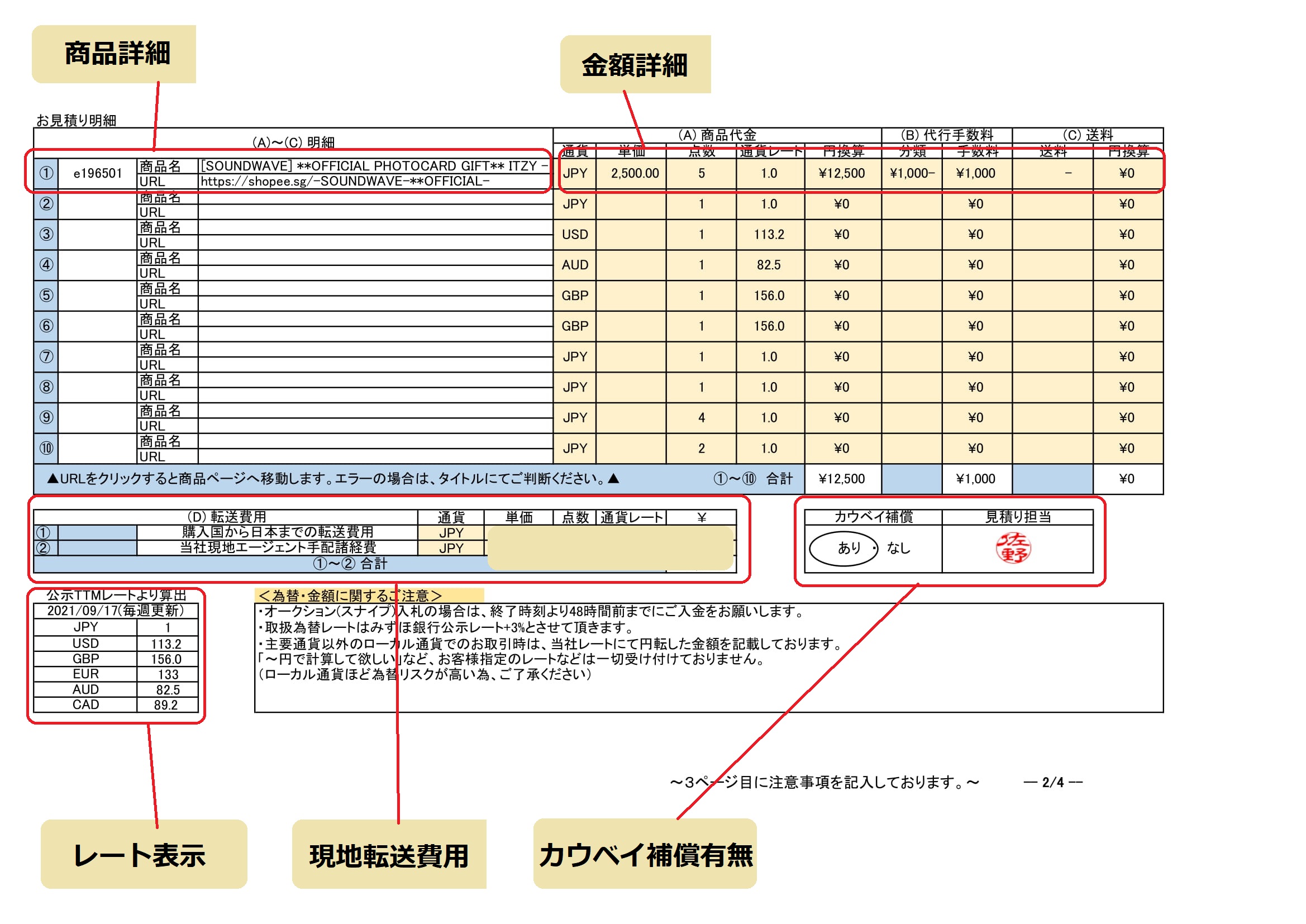1306x924 pixels.
Task: Click the (B) 代行手数料 column header
Action: pos(947,135)
